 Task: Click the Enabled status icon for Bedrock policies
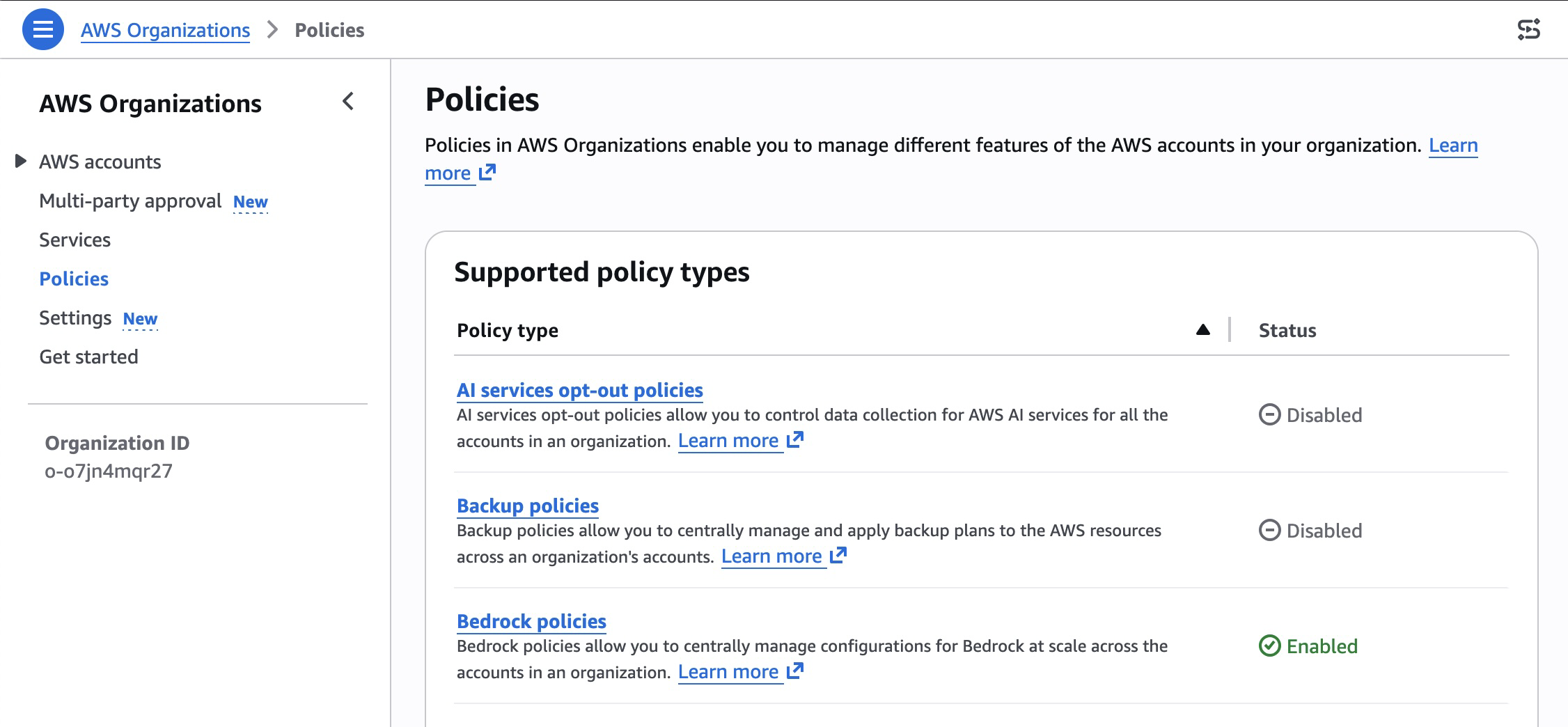point(1269,646)
